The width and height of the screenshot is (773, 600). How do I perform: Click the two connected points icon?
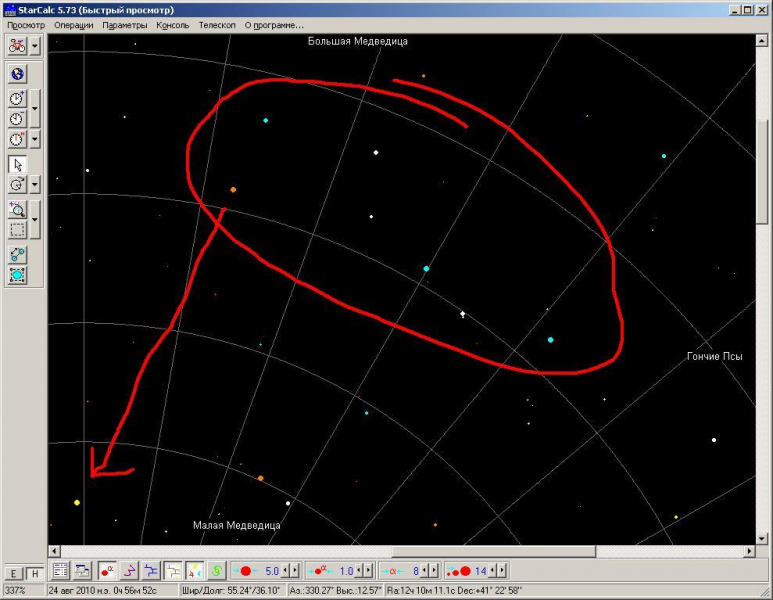(x=17, y=255)
